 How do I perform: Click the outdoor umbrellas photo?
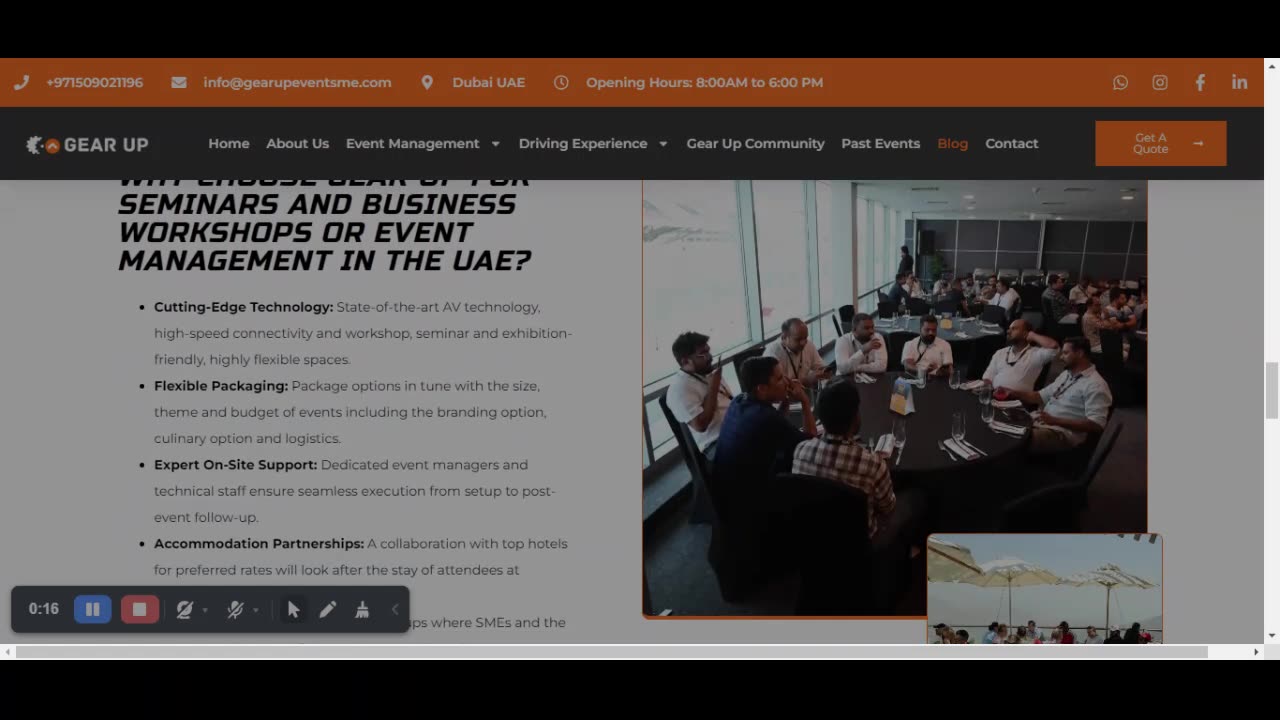tap(1044, 589)
